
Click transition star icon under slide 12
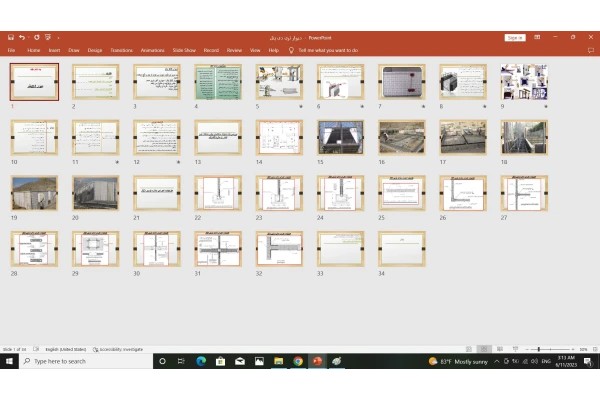[178, 162]
